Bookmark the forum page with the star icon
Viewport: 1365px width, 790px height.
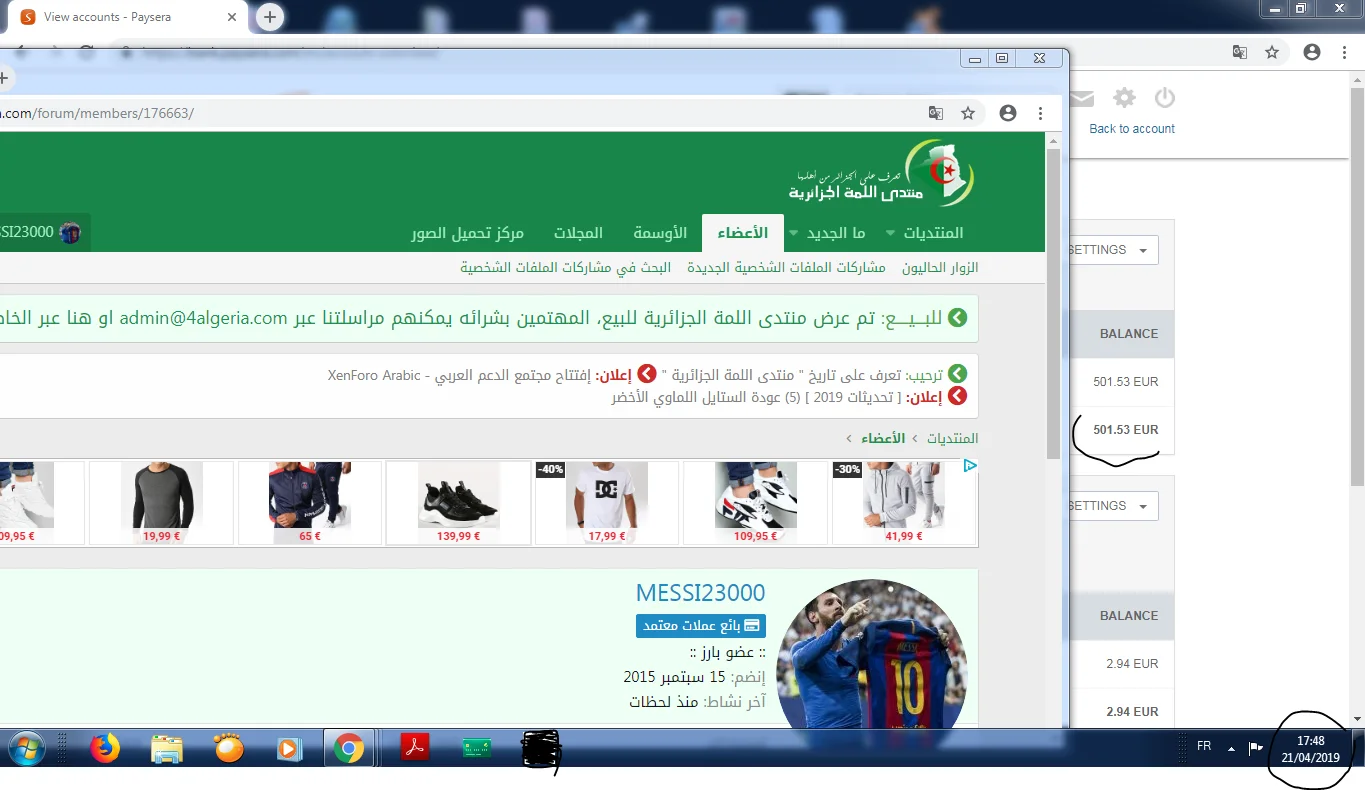(968, 113)
